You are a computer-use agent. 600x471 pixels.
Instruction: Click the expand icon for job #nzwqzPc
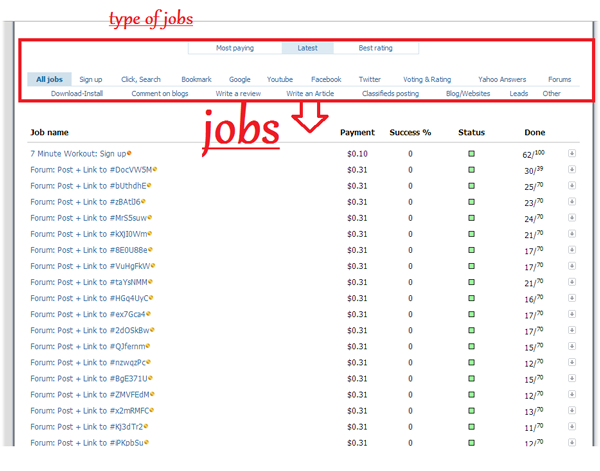(x=572, y=362)
